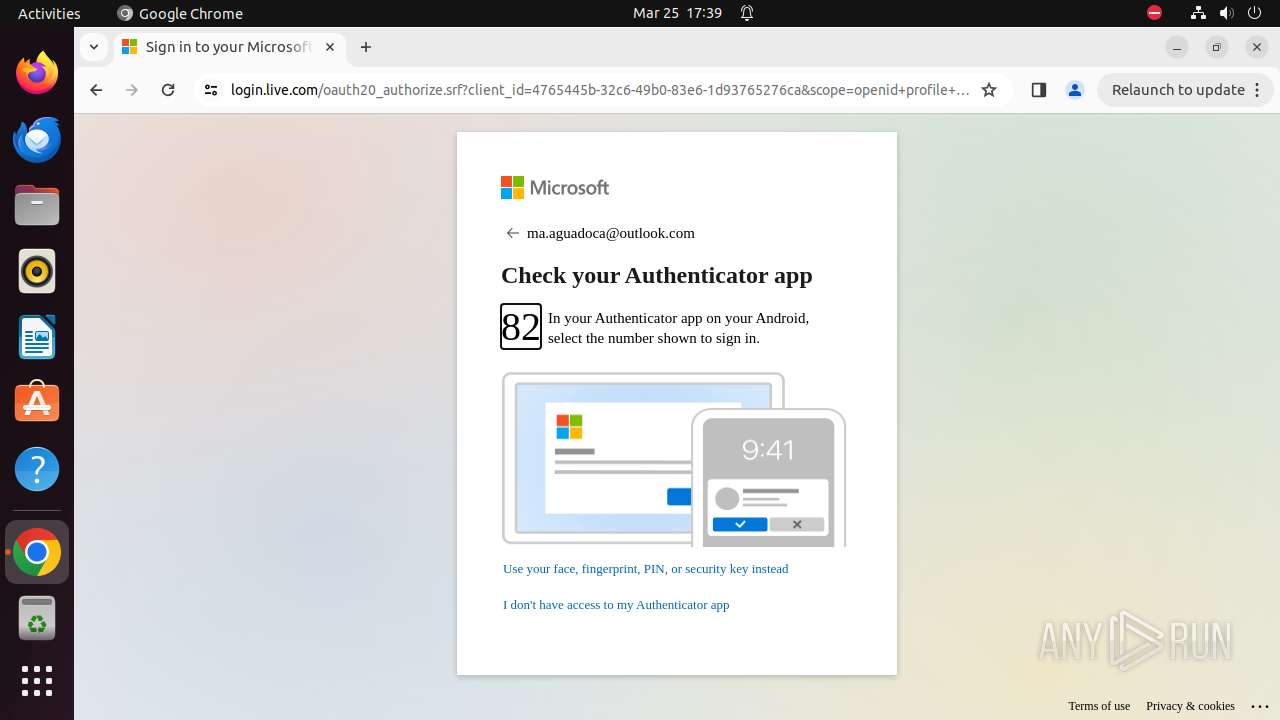
Task: View site information icon in address bar
Action: click(x=210, y=90)
